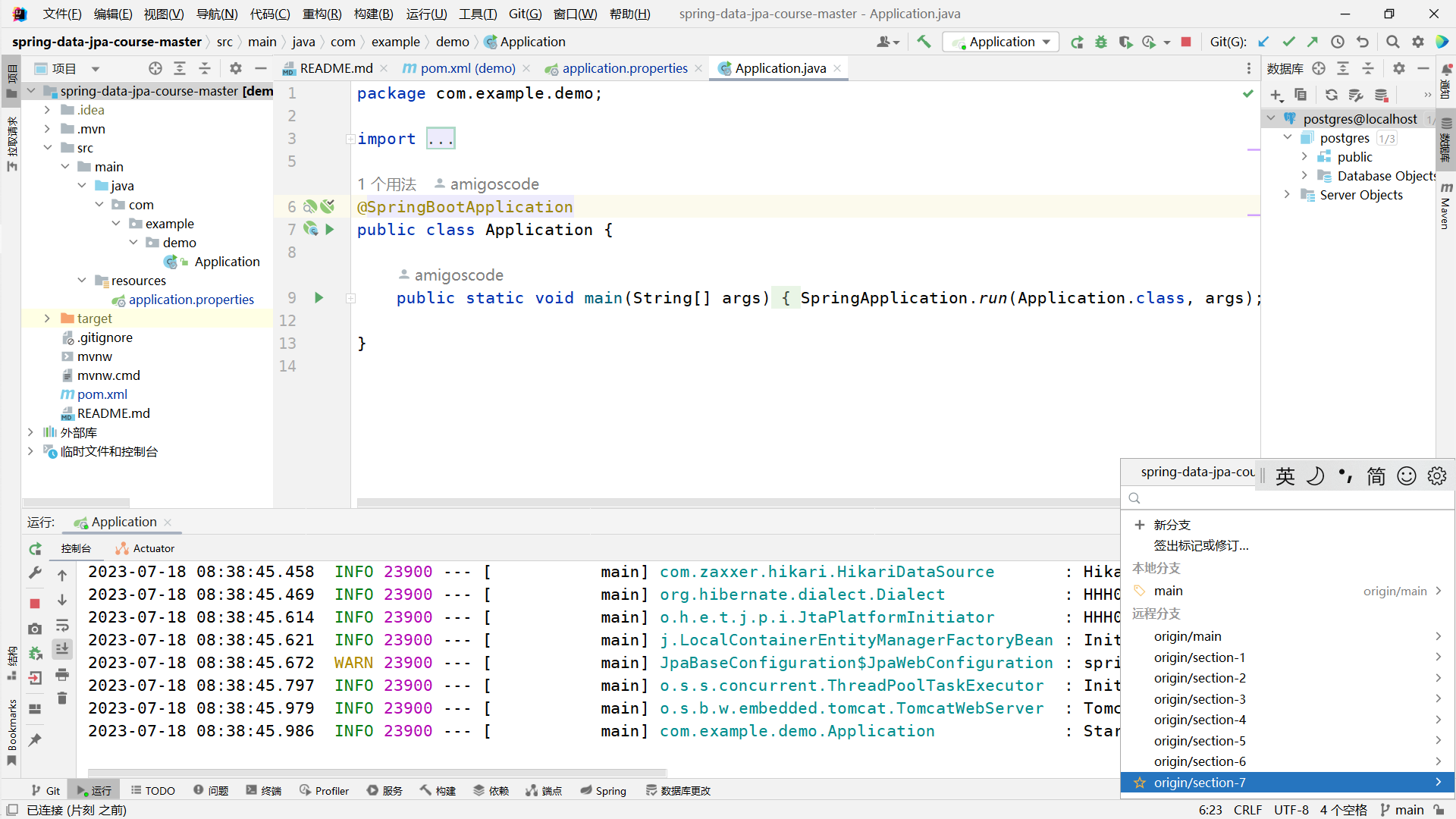Viewport: 1456px width, 819px height.
Task: Click the Debug bug icon in toolbar
Action: 1101,42
